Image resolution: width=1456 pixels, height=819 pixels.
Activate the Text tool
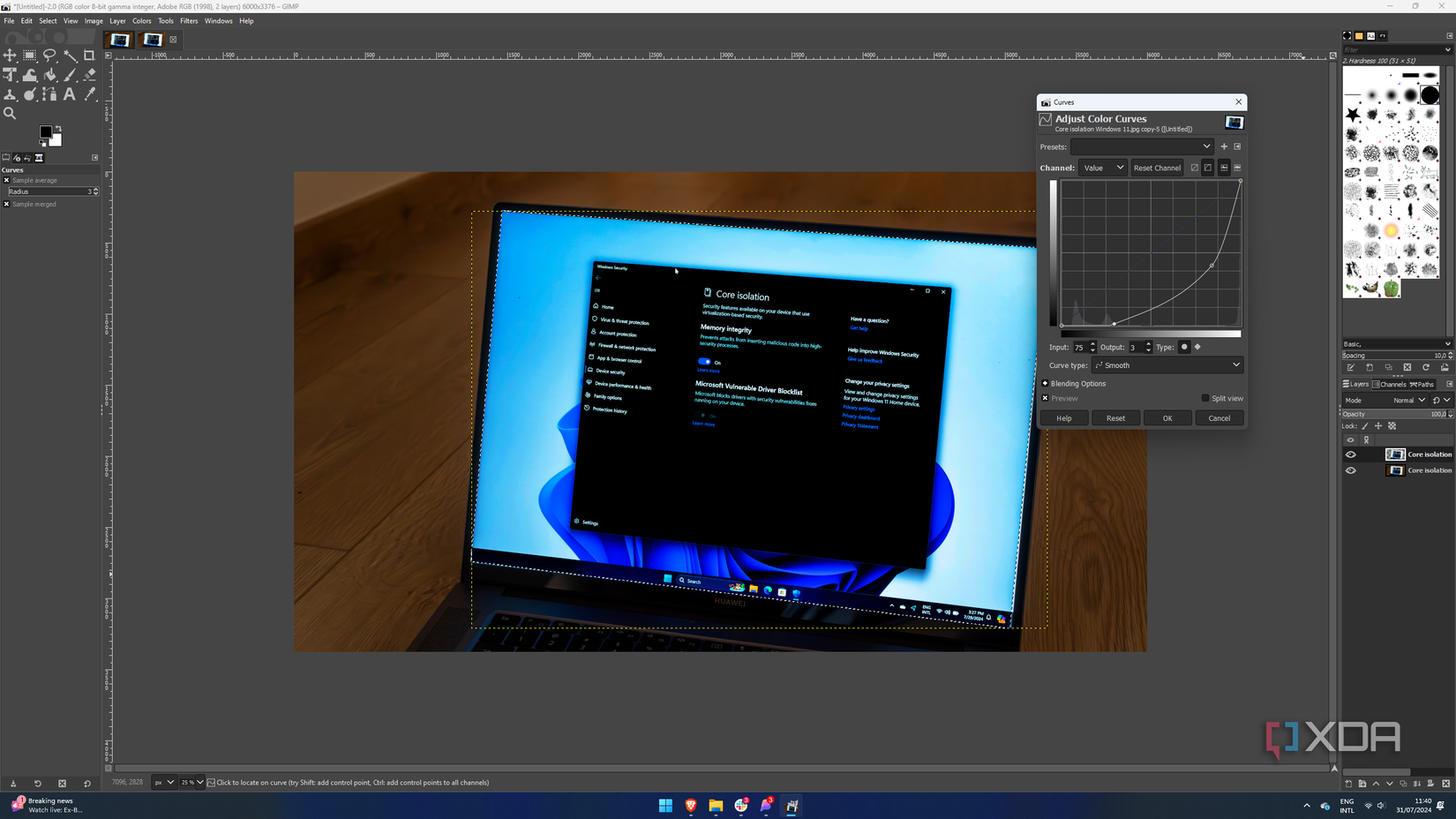point(71,94)
